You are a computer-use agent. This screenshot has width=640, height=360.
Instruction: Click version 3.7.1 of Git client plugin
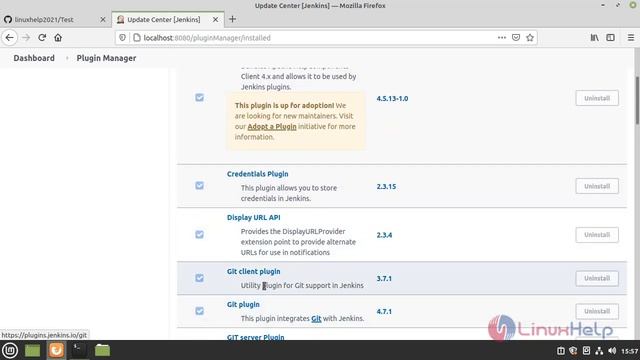coord(384,278)
